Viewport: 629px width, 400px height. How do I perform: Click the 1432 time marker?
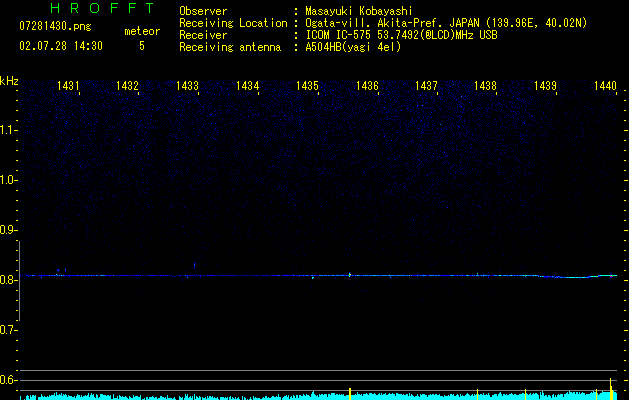click(x=127, y=85)
